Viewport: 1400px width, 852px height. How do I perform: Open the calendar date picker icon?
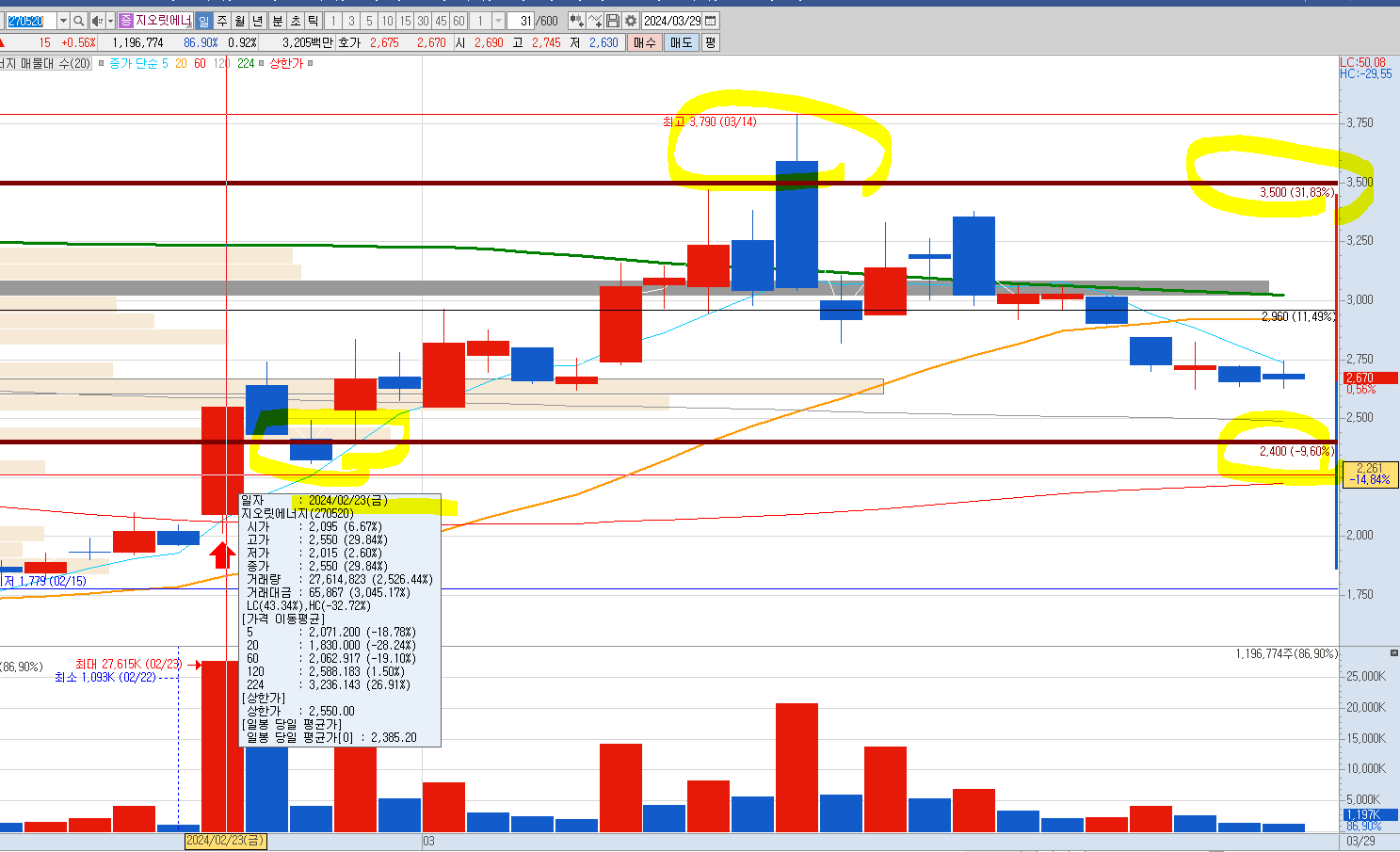tap(711, 21)
